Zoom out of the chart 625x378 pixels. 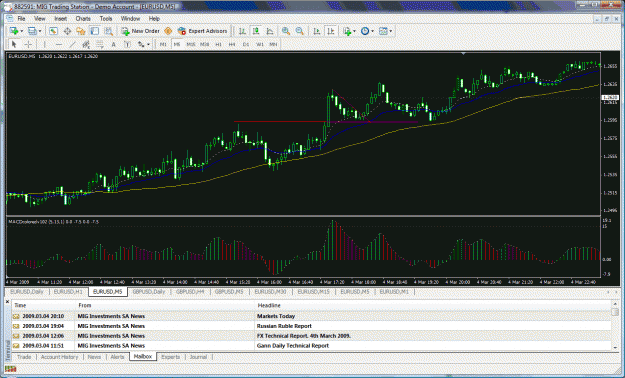pos(300,31)
